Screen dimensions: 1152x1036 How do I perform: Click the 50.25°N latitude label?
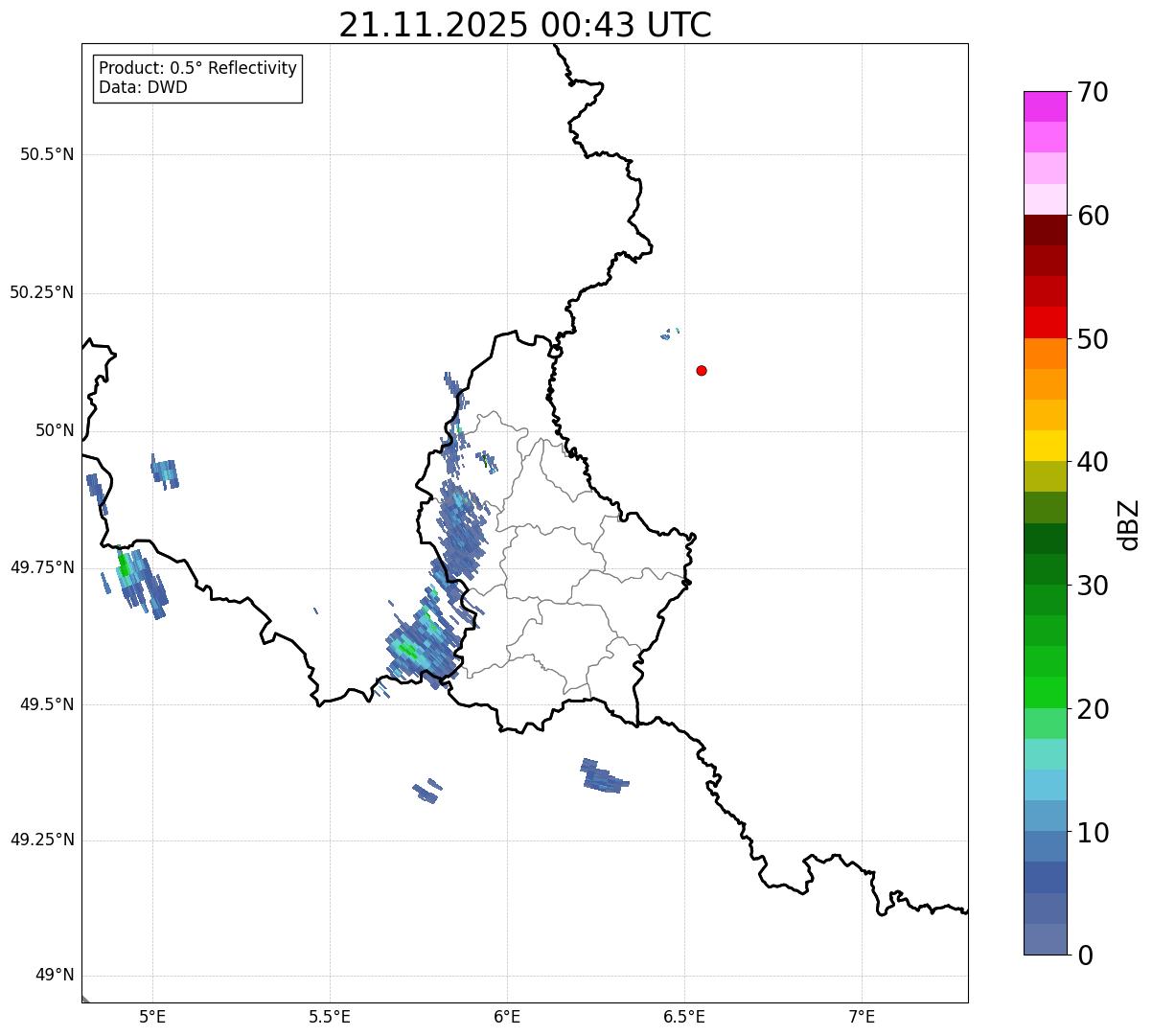click(x=42, y=292)
